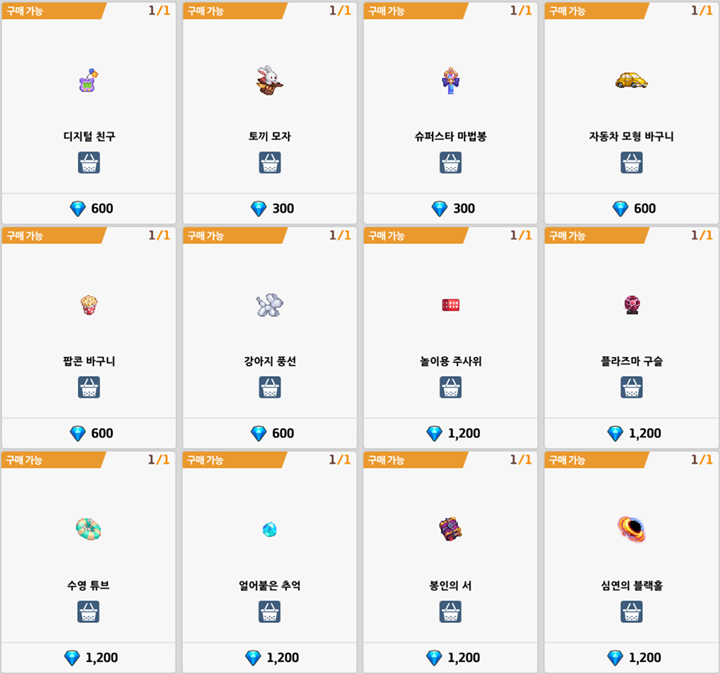Click the 플라즈마 구슬 item name

pos(631,361)
